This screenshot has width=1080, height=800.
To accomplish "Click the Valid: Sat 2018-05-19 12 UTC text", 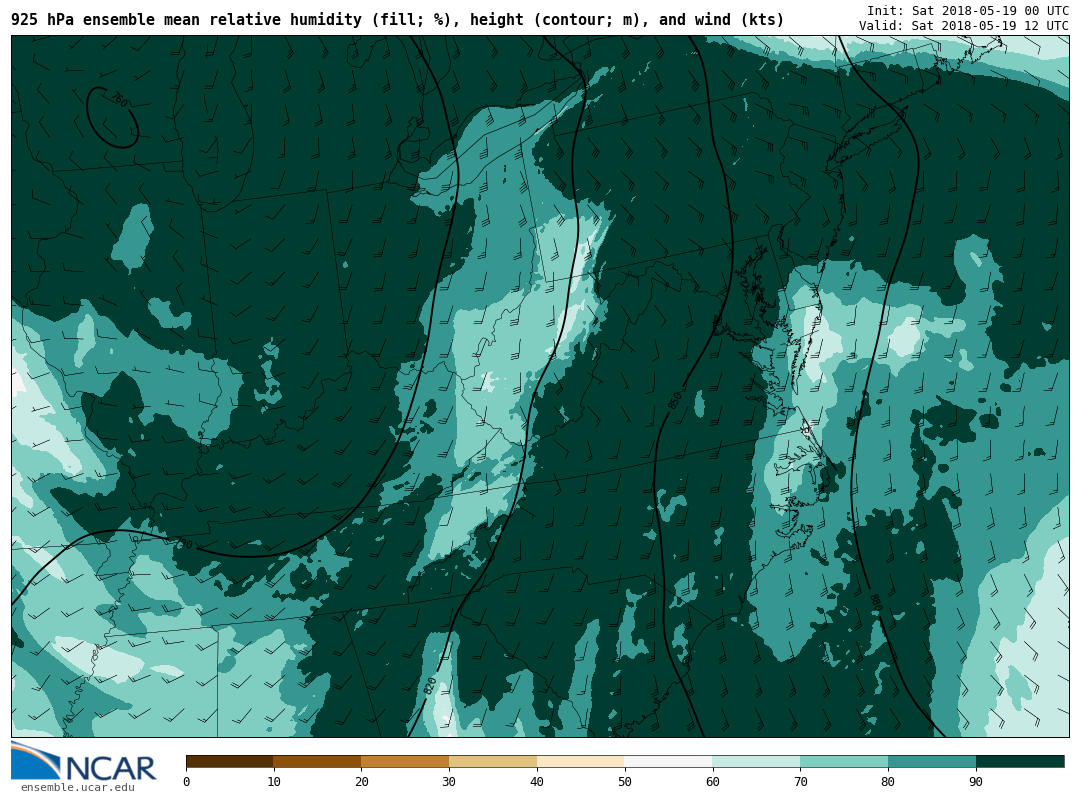I will tap(963, 26).
